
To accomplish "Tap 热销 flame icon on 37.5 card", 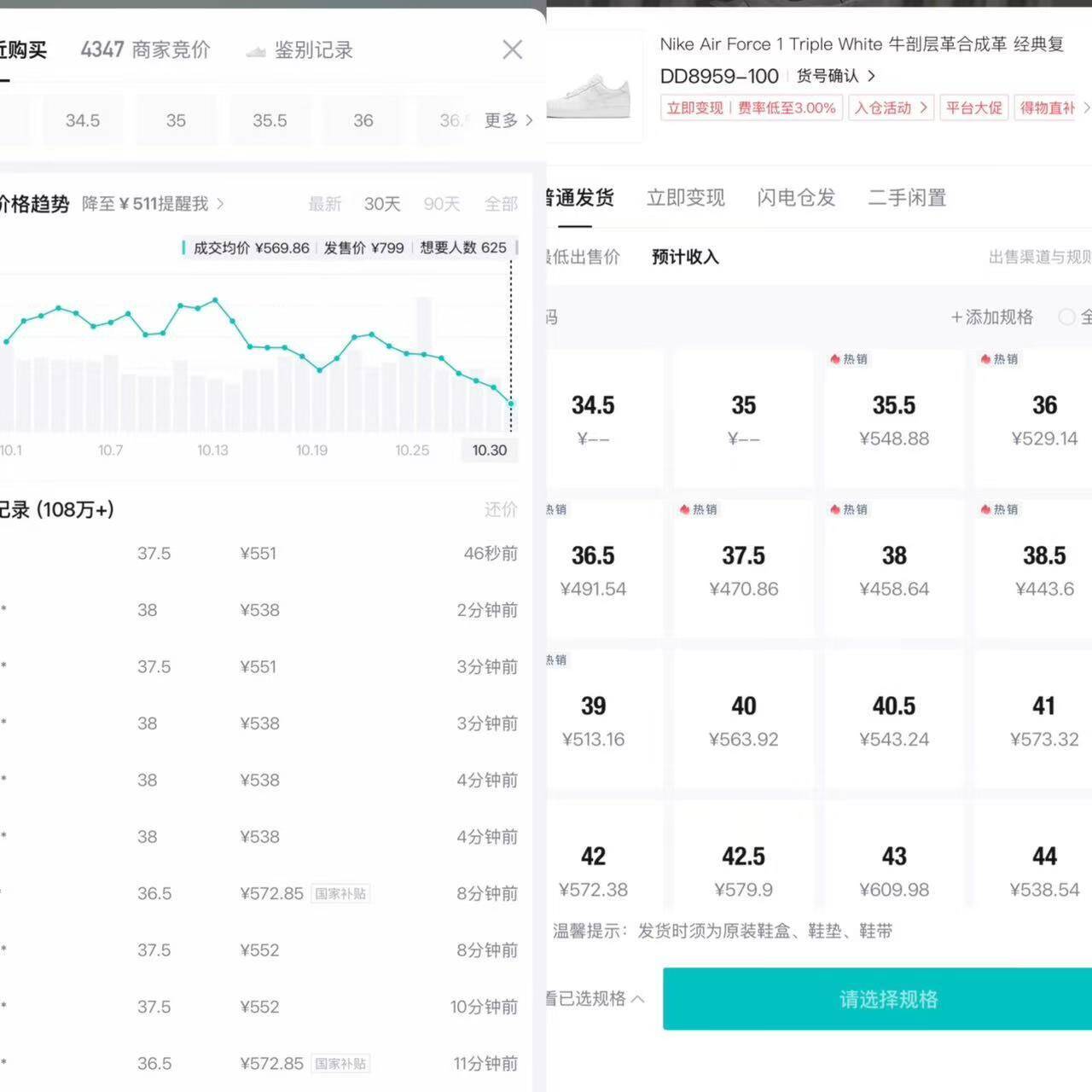I will point(684,509).
